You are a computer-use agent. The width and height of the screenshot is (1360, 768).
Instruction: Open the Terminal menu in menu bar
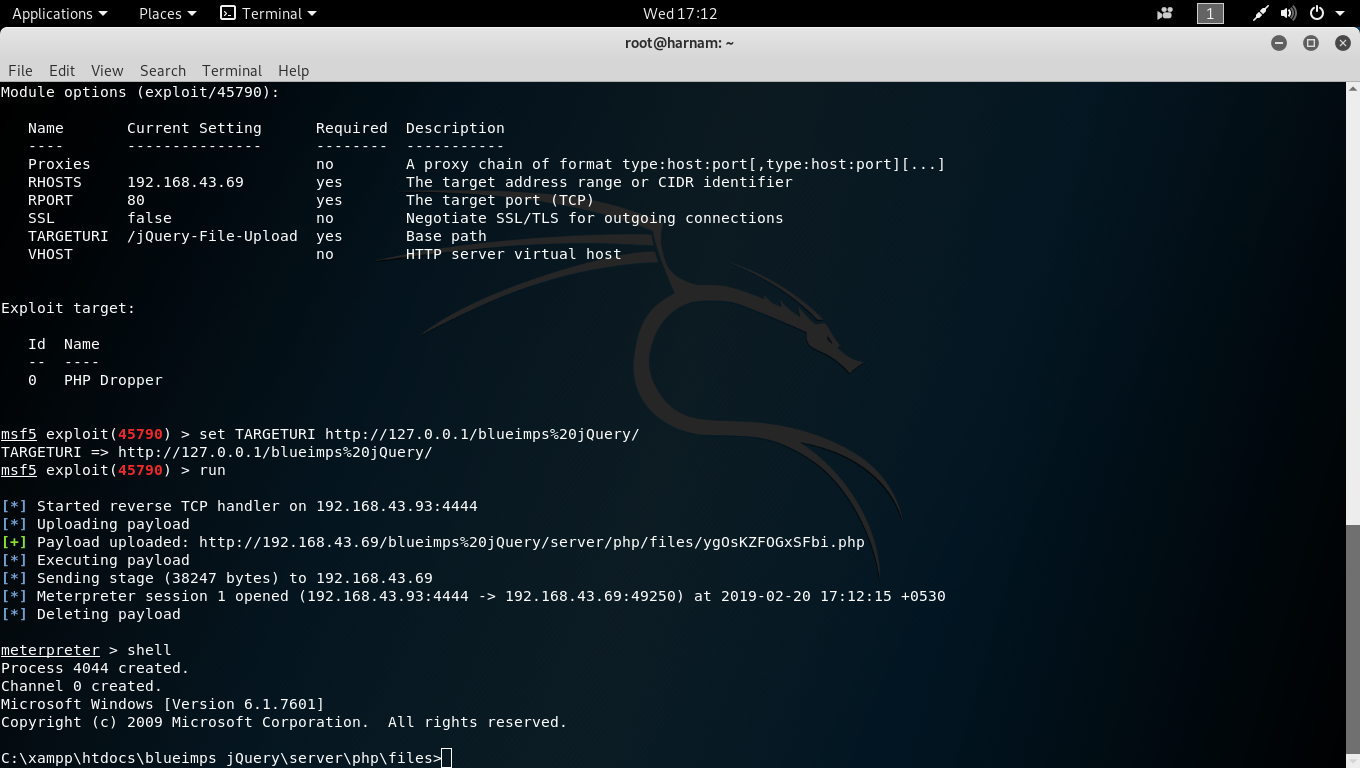coord(232,70)
